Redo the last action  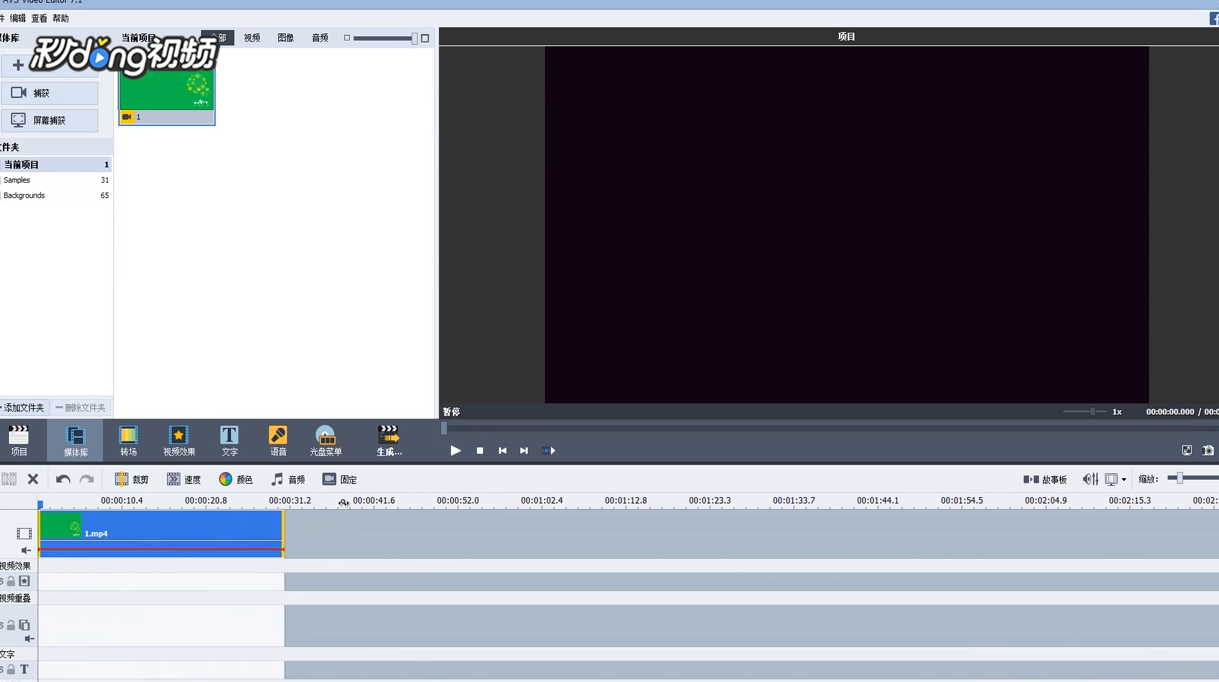pos(87,479)
